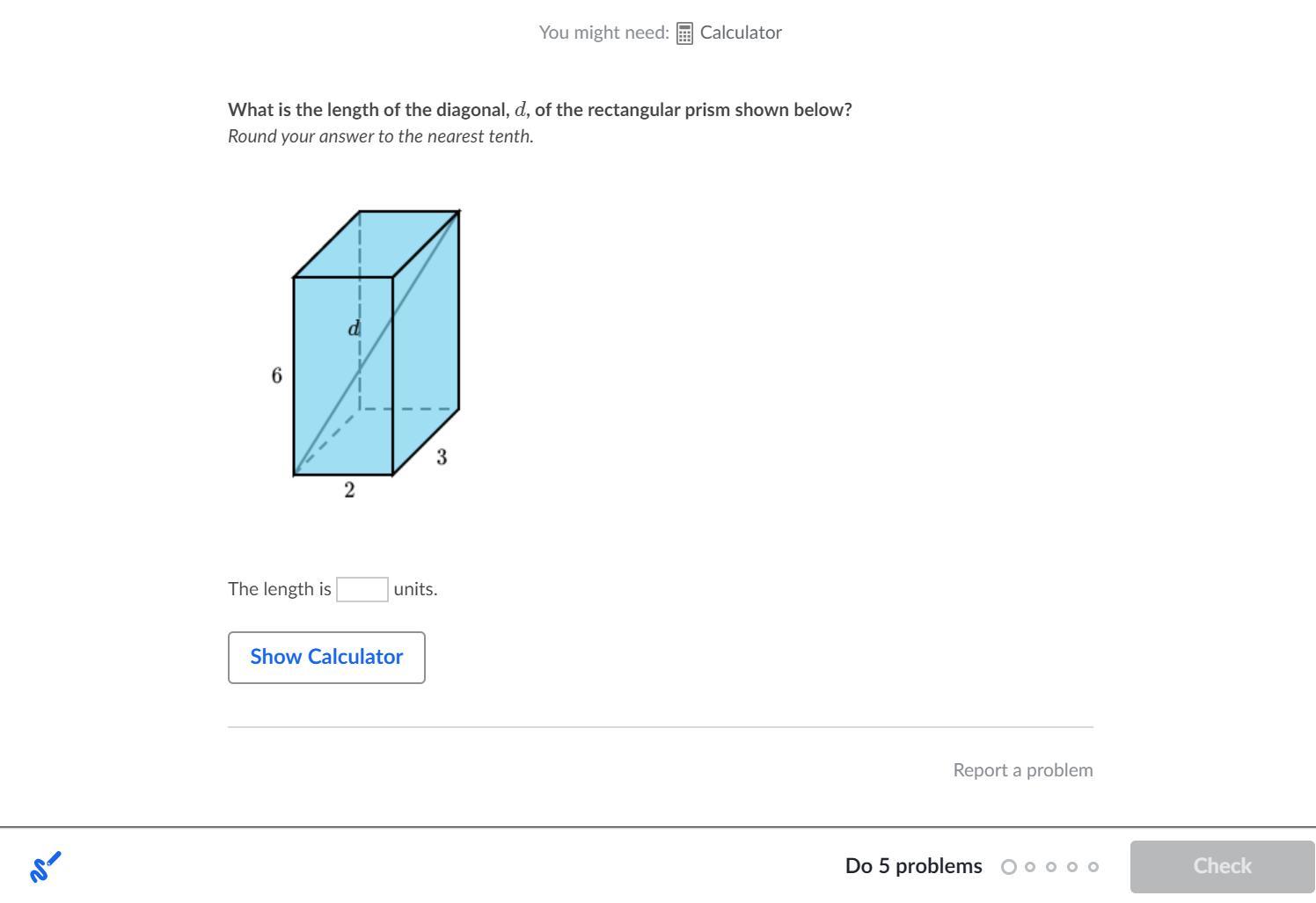
Task: Select the first progress circle
Action: click(1009, 867)
